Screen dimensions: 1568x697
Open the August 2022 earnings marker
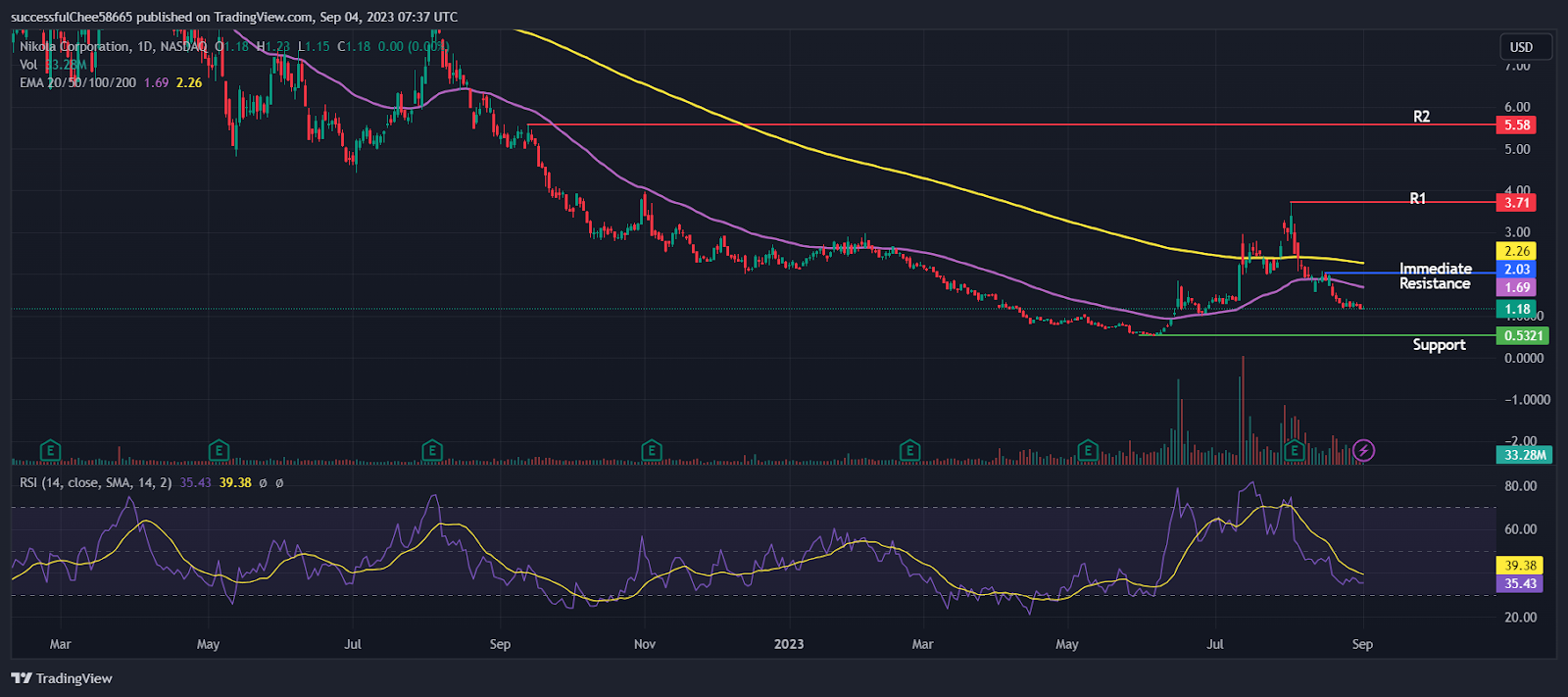[432, 451]
